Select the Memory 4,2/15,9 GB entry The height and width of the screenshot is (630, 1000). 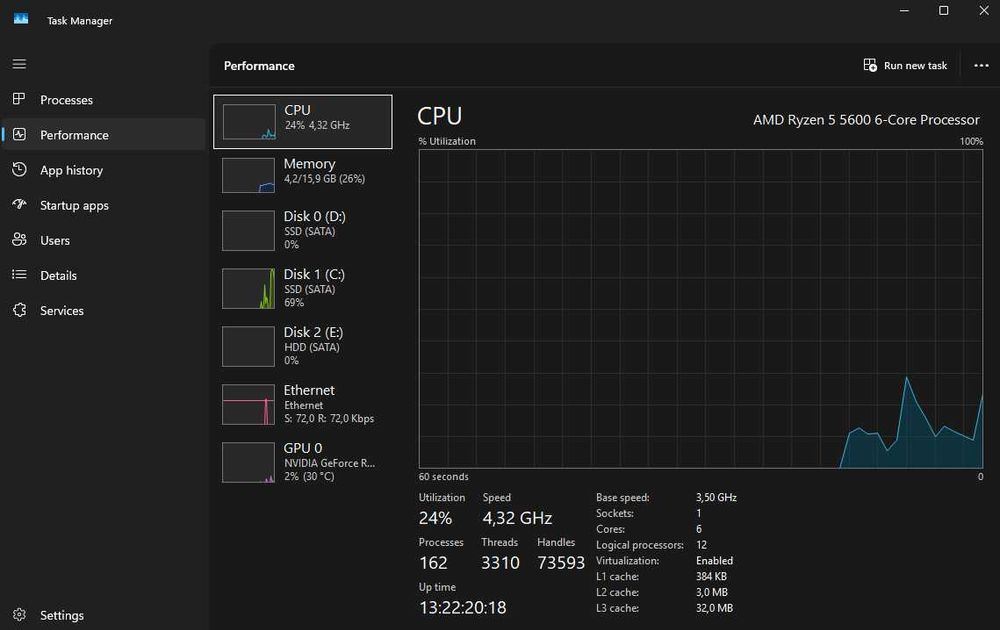coord(303,175)
